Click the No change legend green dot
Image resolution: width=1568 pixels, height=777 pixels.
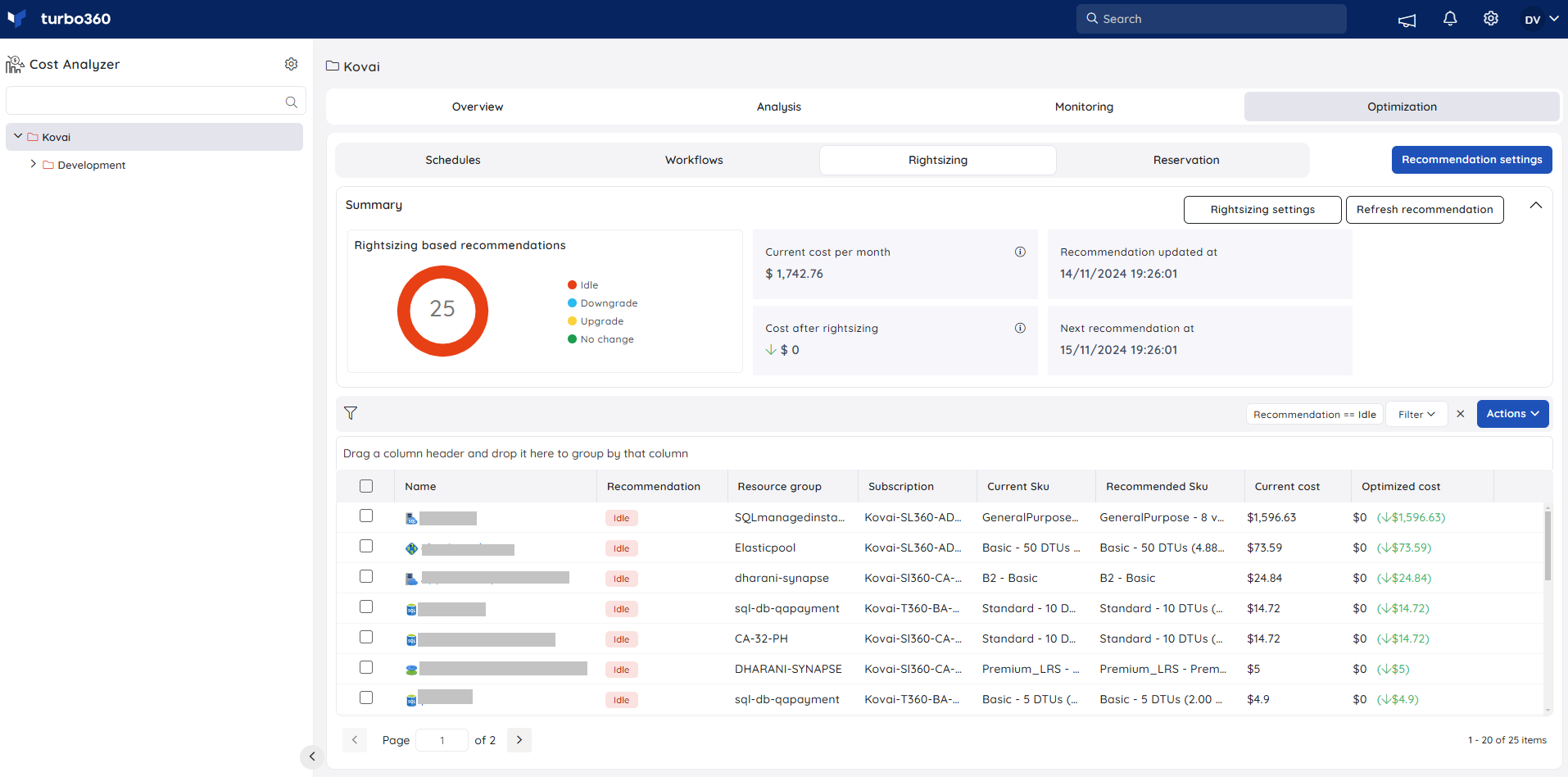coord(572,339)
